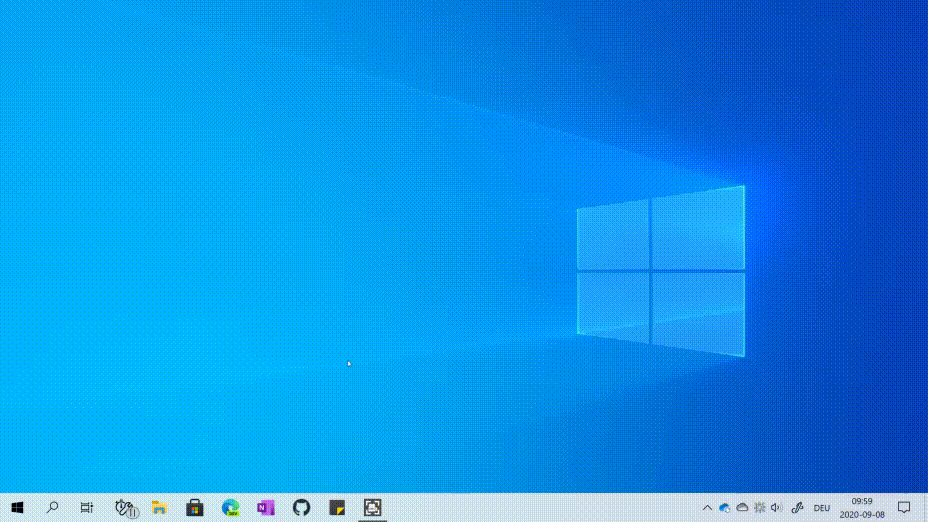Show hidden system tray icons
This screenshot has width=928, height=522.
coord(707,508)
